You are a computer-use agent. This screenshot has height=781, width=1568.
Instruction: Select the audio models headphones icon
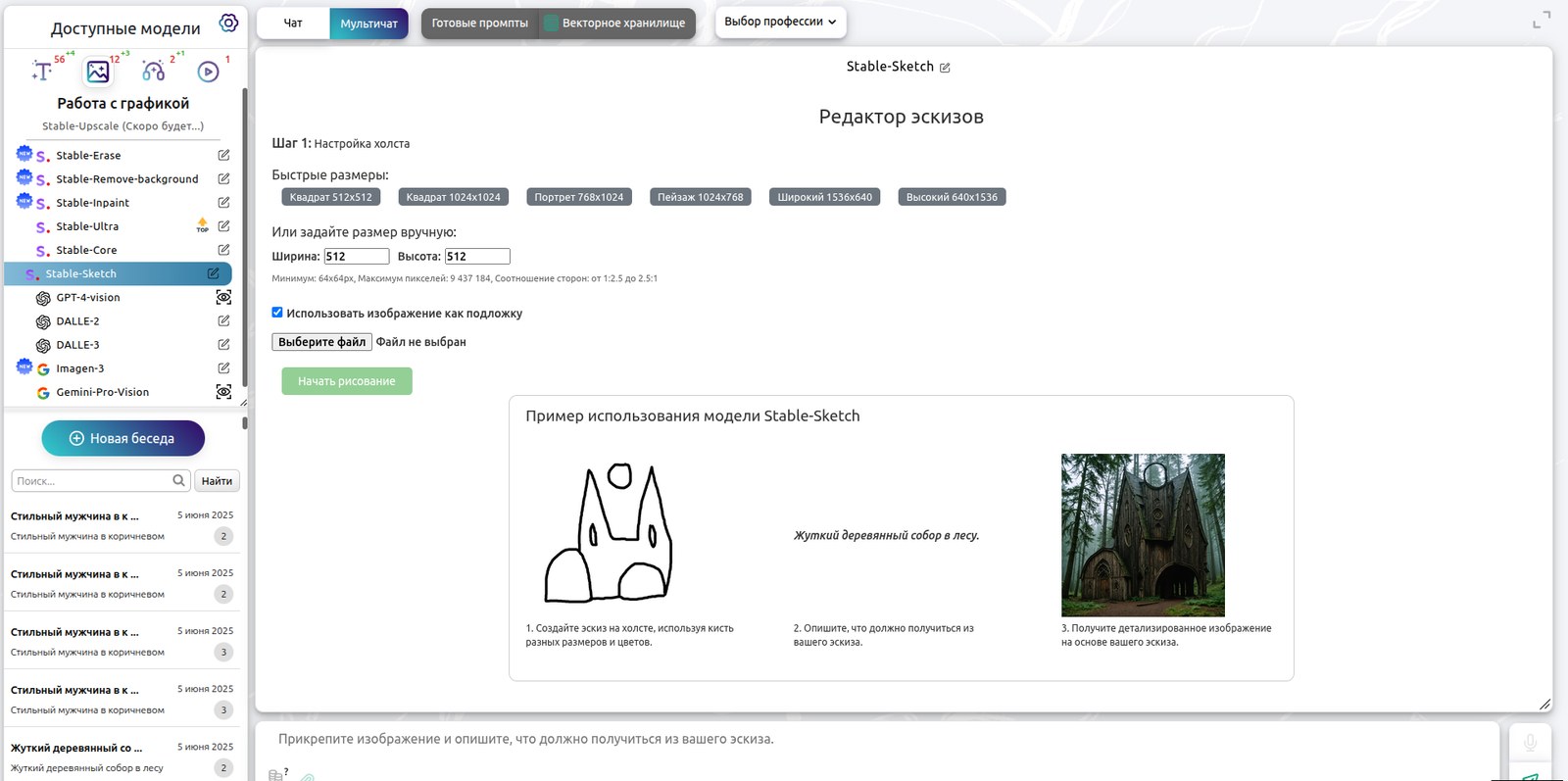pyautogui.click(x=154, y=71)
